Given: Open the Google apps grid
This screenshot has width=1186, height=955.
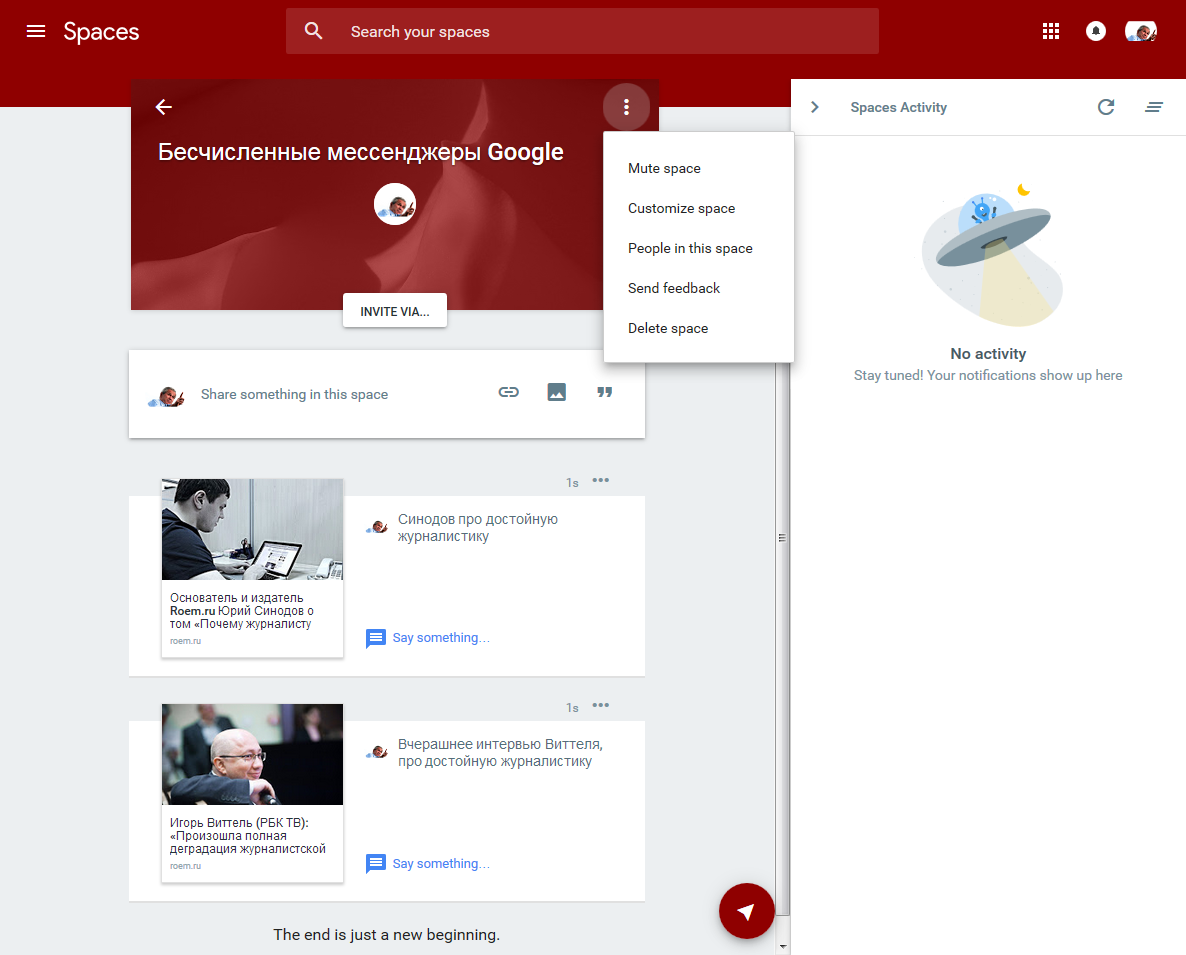Looking at the screenshot, I should click(x=1050, y=31).
